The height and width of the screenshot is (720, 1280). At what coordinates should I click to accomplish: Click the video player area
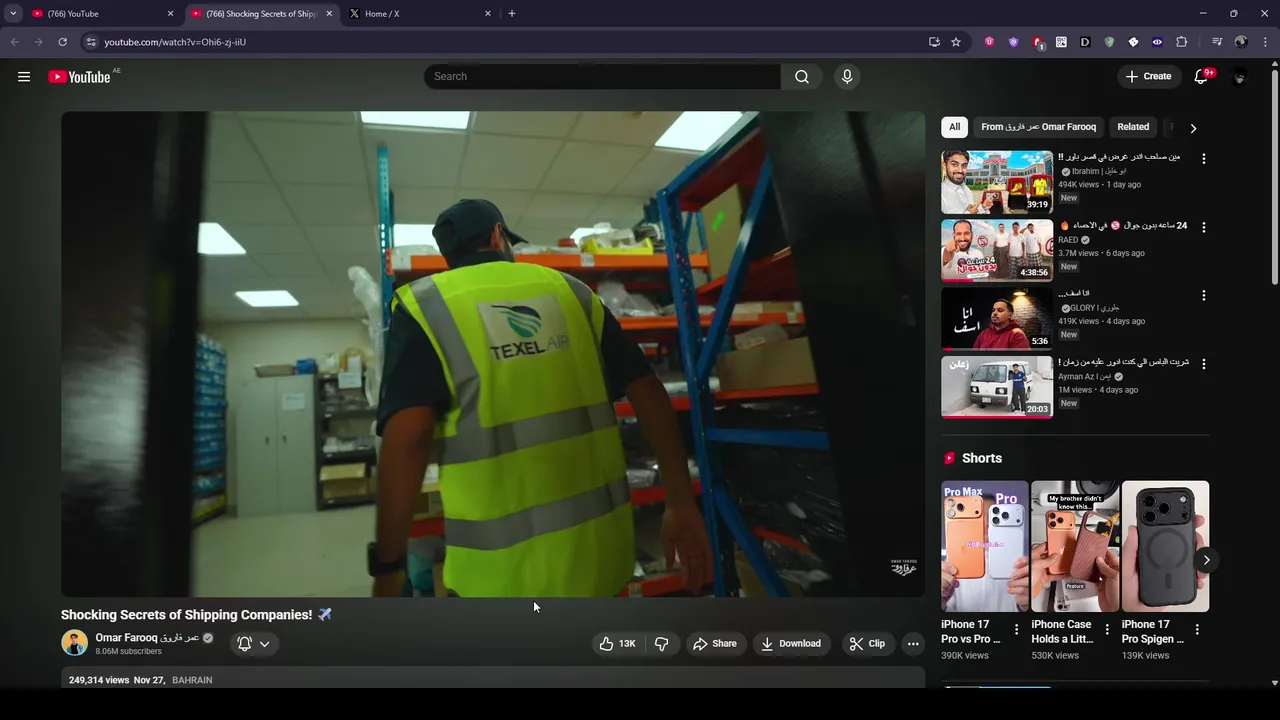pyautogui.click(x=493, y=354)
